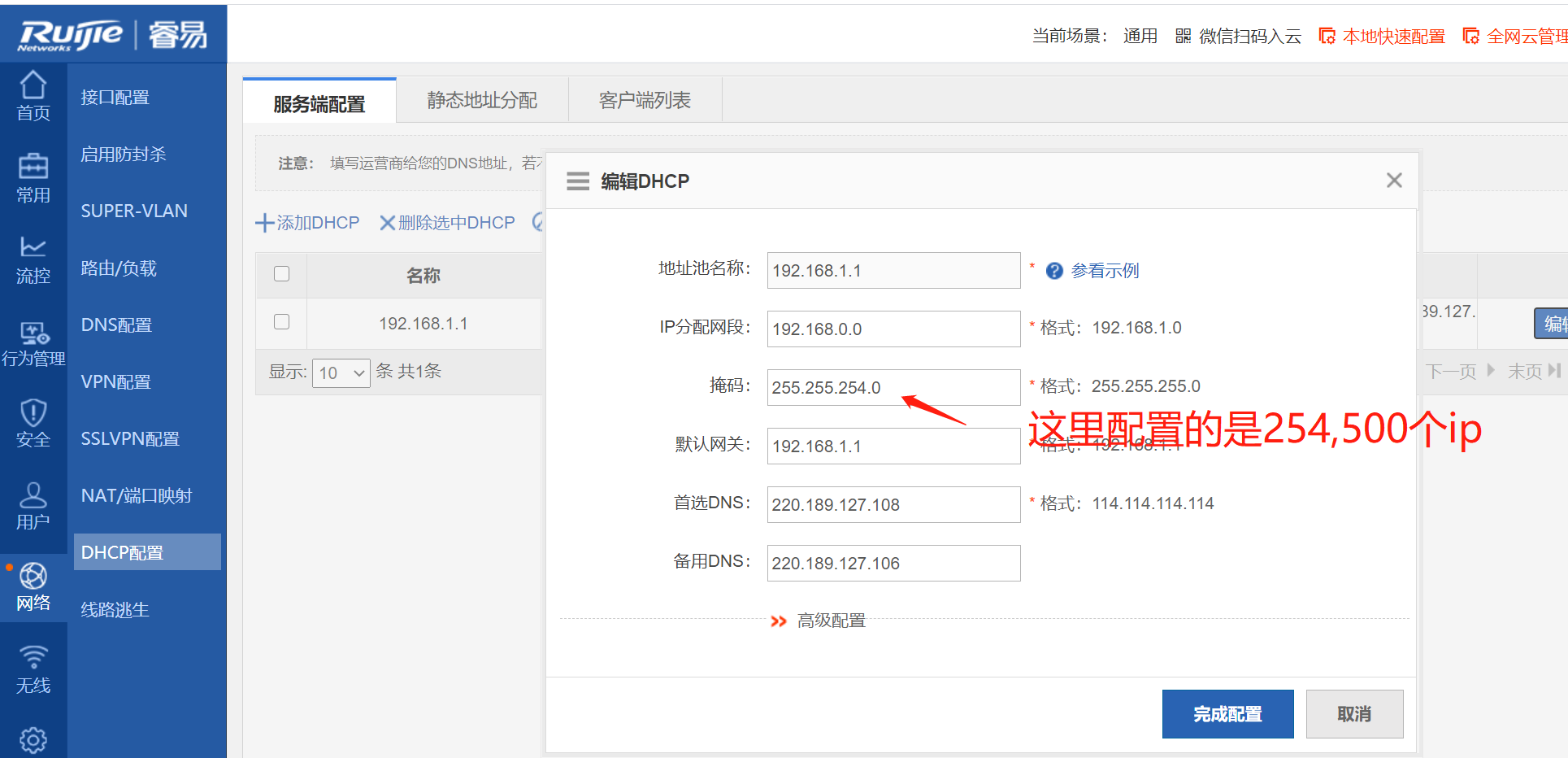This screenshot has height=758, width=1568.
Task: Open the 行为管理 section
Action: 33,342
